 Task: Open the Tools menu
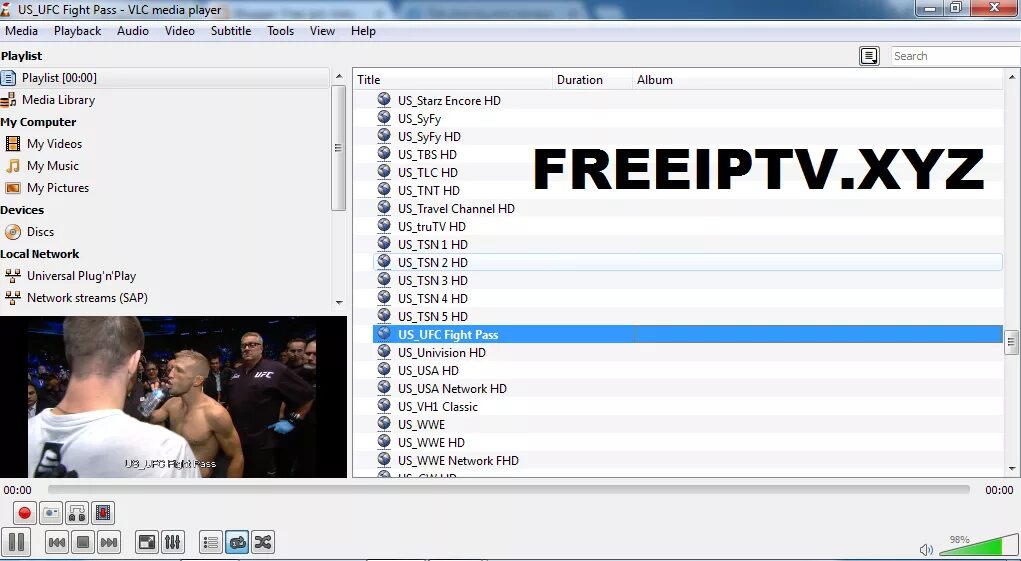tap(281, 31)
